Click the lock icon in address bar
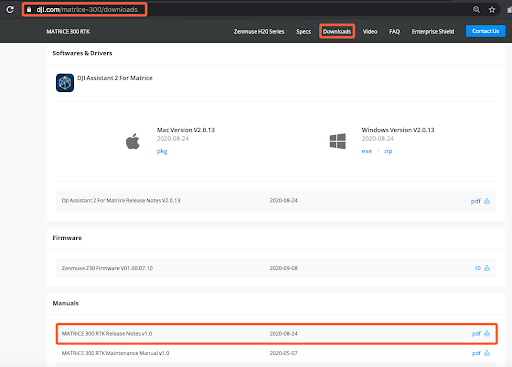Image resolution: width=512 pixels, height=367 pixels. 29,10
